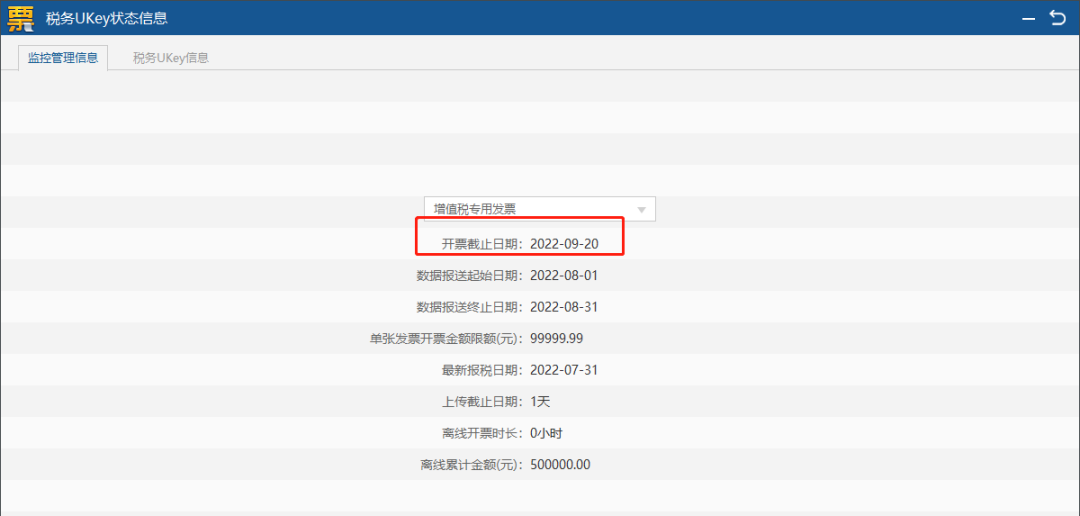Click the 数据报送起始日期 value 2022-08-01
The width and height of the screenshot is (1080, 516).
pyautogui.click(x=564, y=276)
